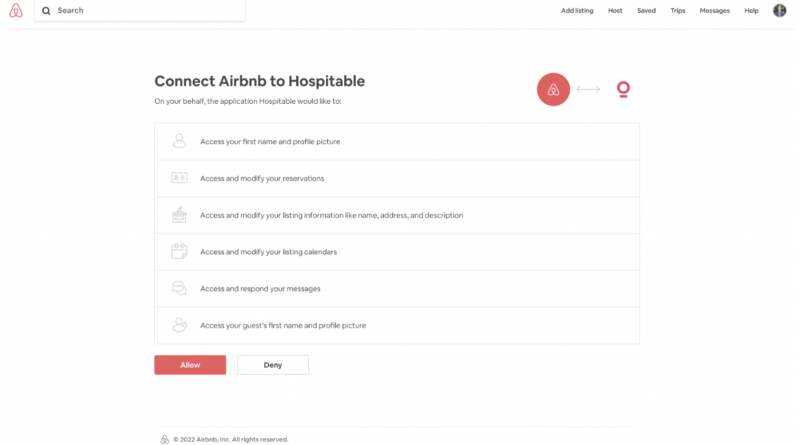
Task: Click the guest profile permission icon
Action: click(x=179, y=325)
